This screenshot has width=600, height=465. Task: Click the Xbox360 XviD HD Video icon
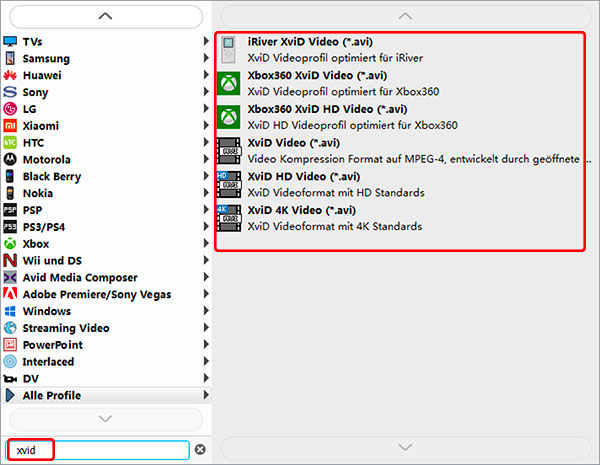pos(229,117)
